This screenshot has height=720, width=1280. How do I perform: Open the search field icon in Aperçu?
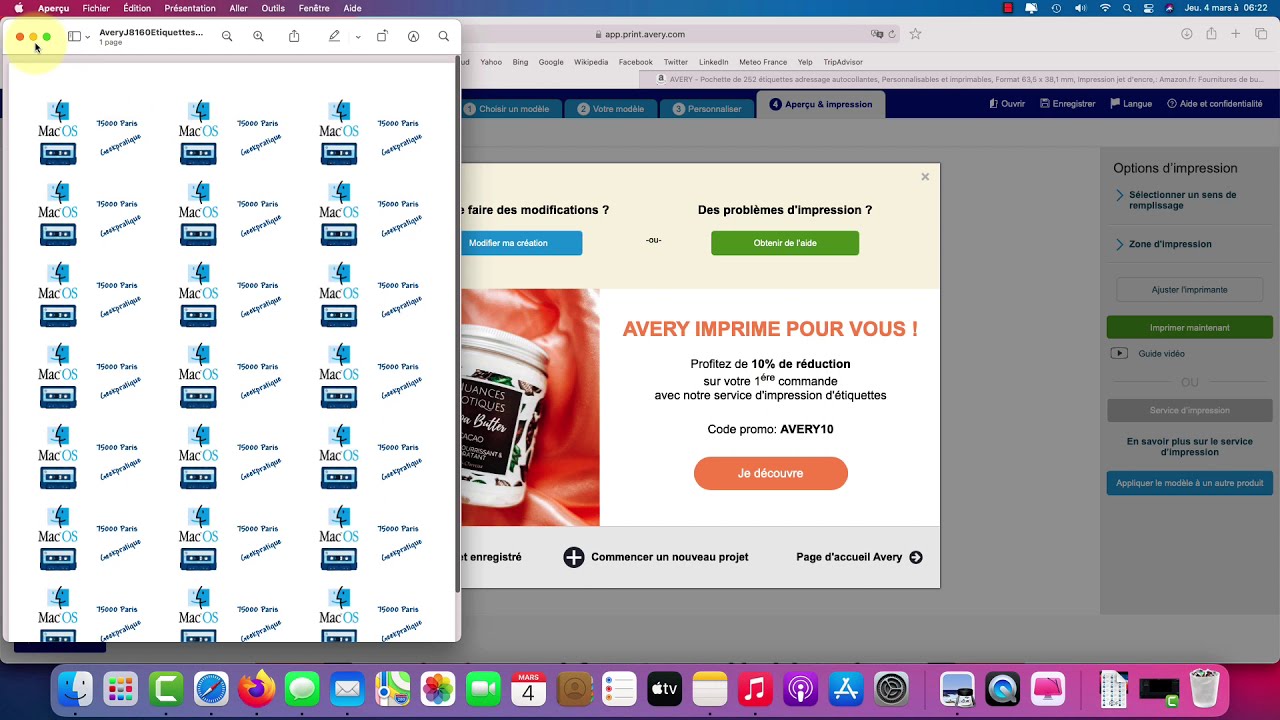(x=443, y=36)
